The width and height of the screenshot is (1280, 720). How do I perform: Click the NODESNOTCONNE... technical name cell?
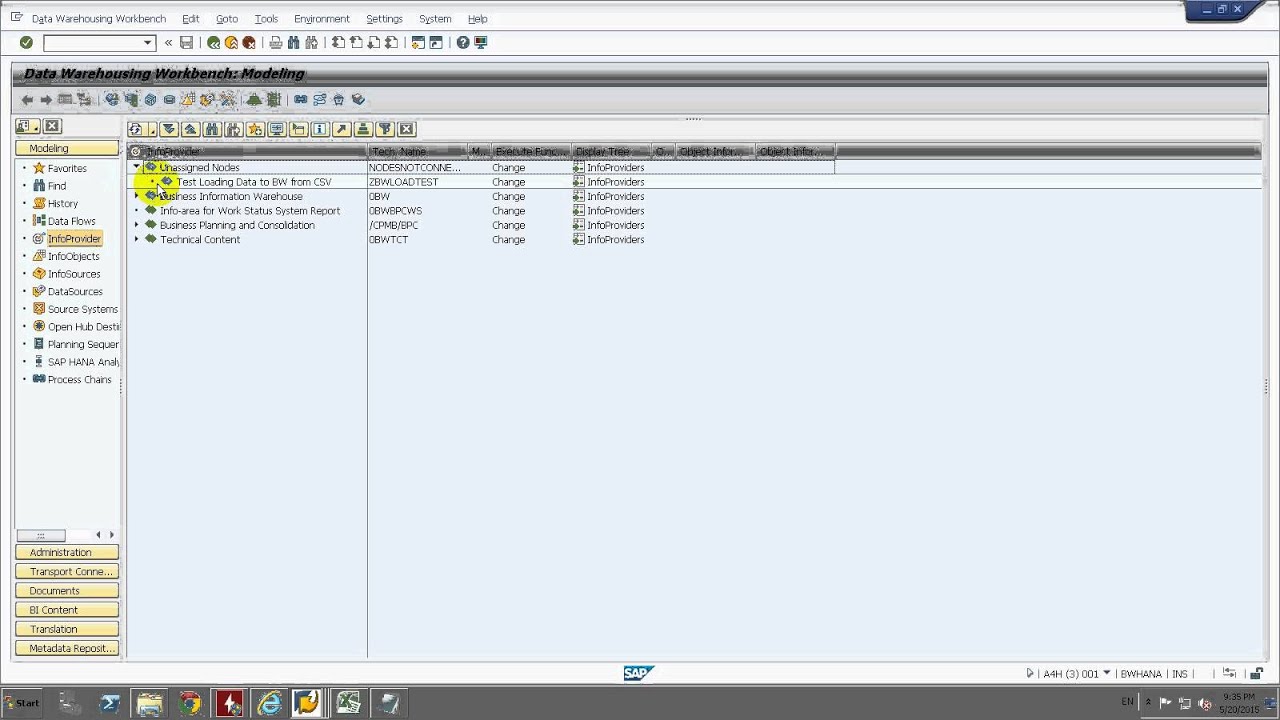pyautogui.click(x=414, y=168)
